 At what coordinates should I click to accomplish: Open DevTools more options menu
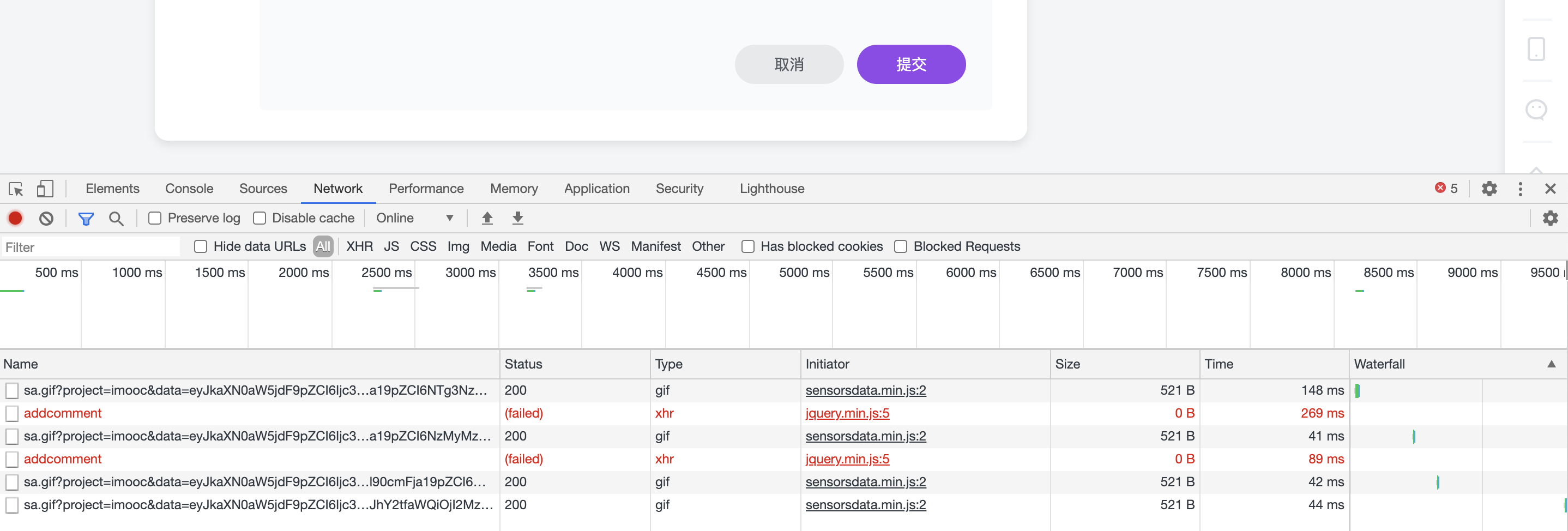[x=1520, y=189]
